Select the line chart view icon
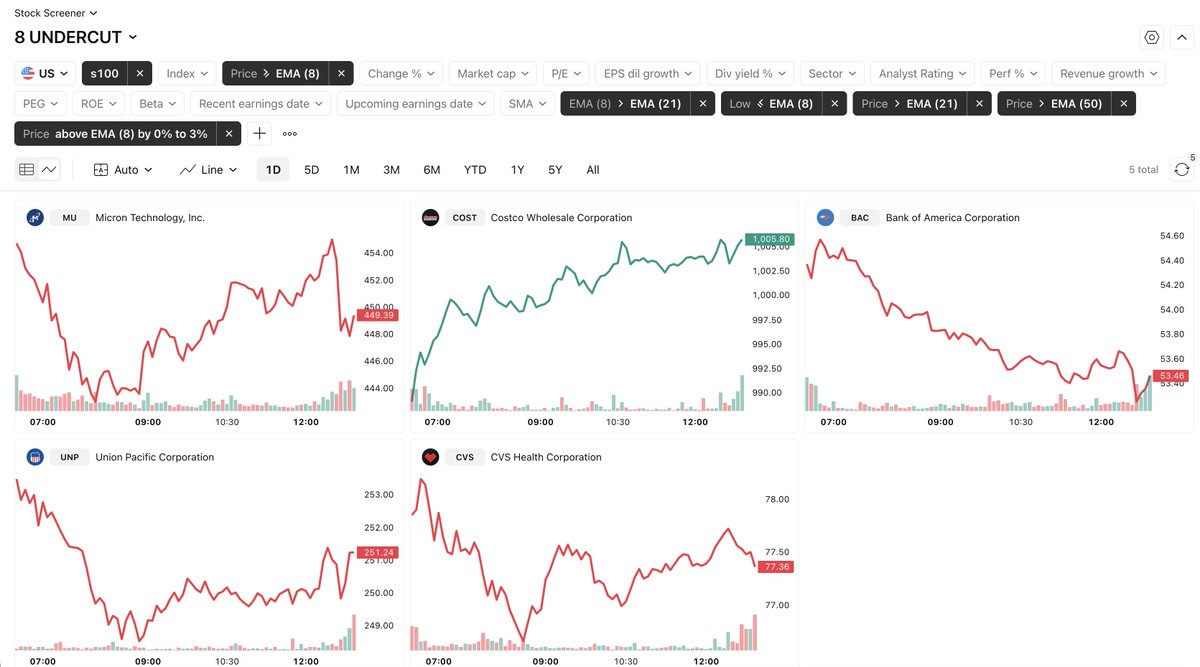1200x667 pixels. tap(47, 169)
